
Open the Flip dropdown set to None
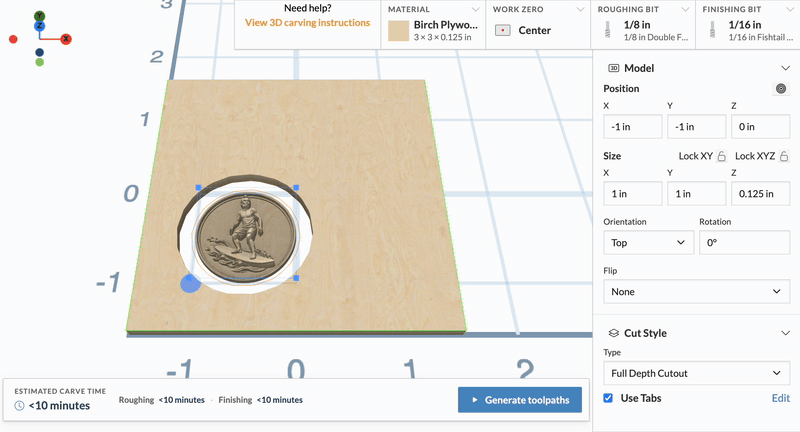[x=696, y=292]
